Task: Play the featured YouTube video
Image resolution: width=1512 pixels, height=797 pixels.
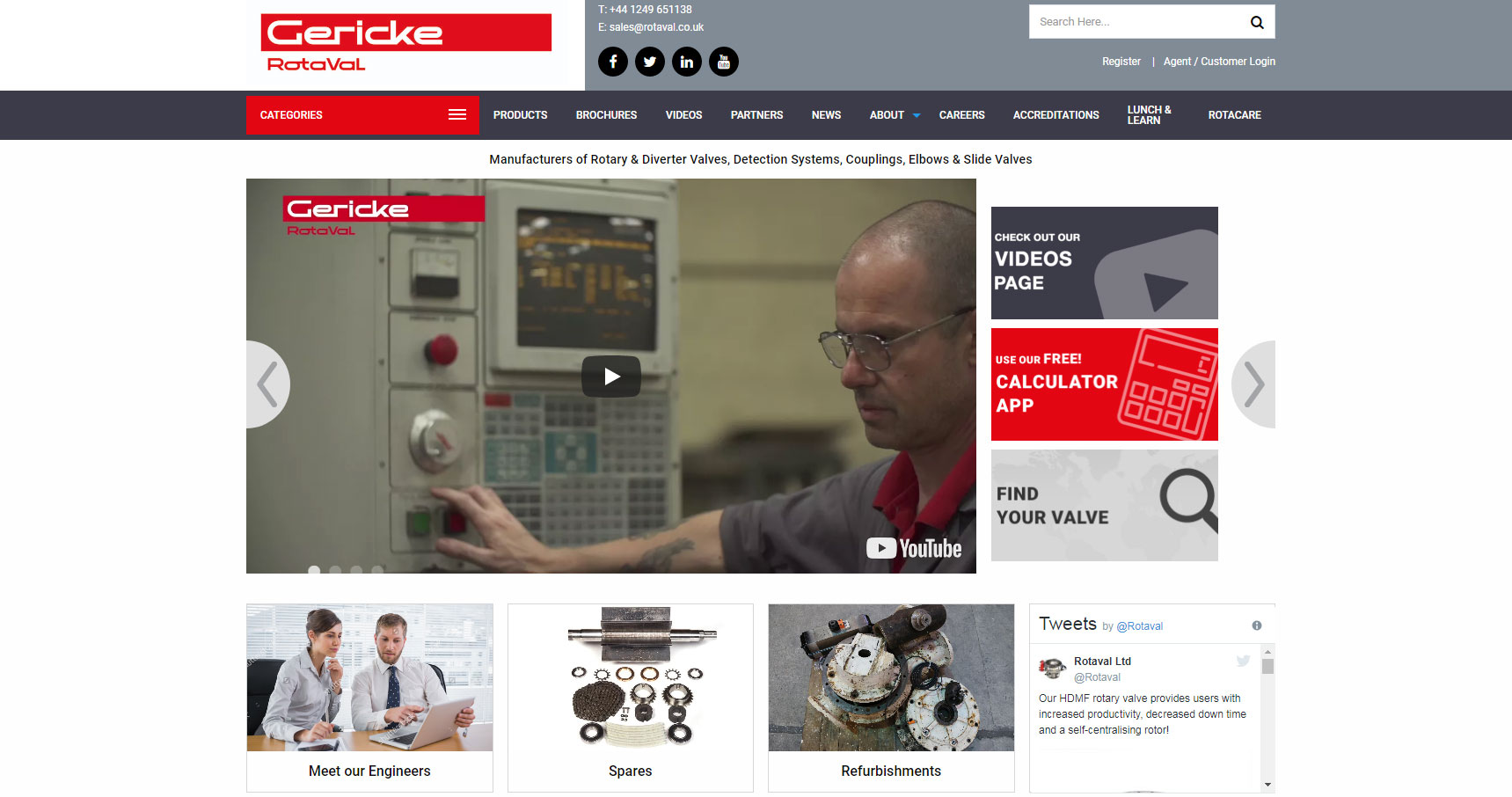Action: coord(611,377)
